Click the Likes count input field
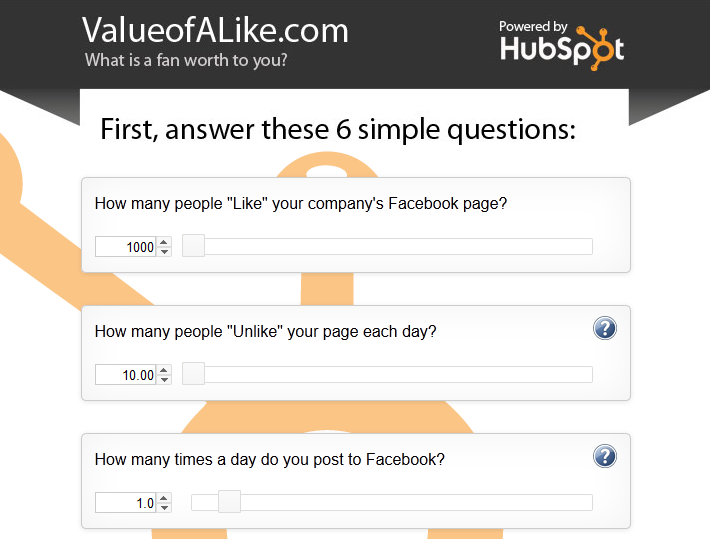Viewport: 710px width, 539px height. (x=126, y=247)
